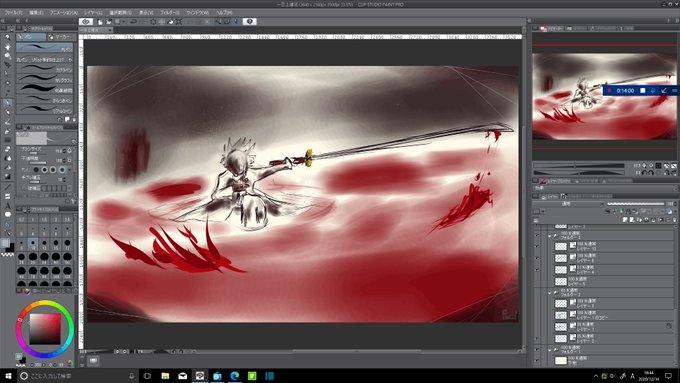Adjust brush opacity stepper arrows

pyautogui.click(x=64, y=160)
